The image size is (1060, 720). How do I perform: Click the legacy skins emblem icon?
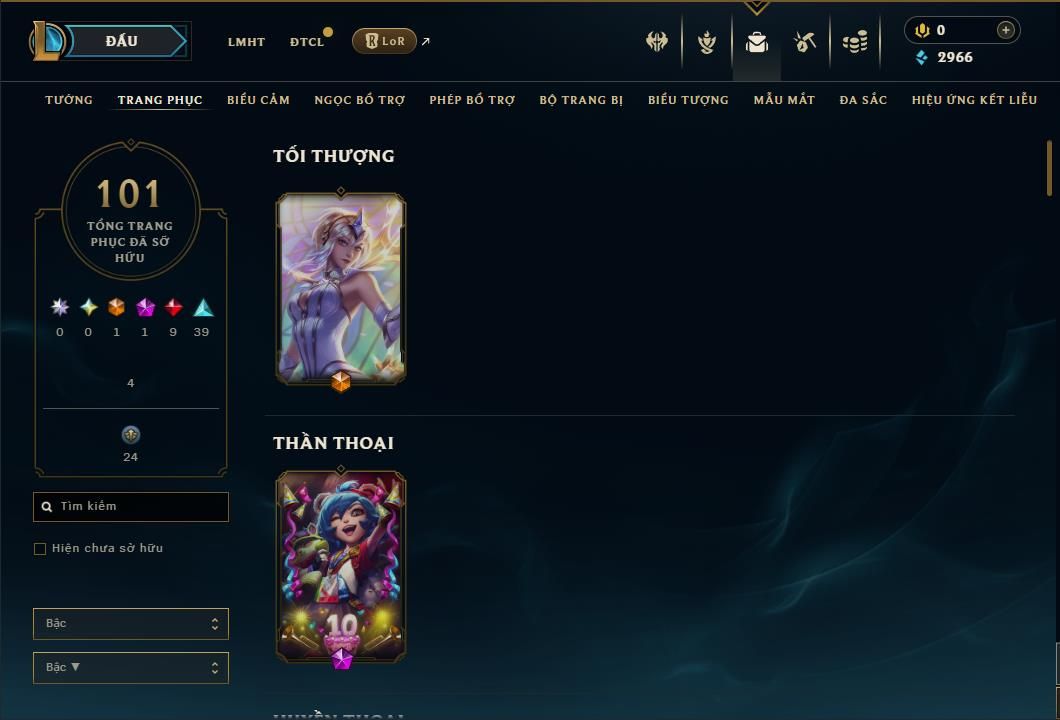(130, 435)
